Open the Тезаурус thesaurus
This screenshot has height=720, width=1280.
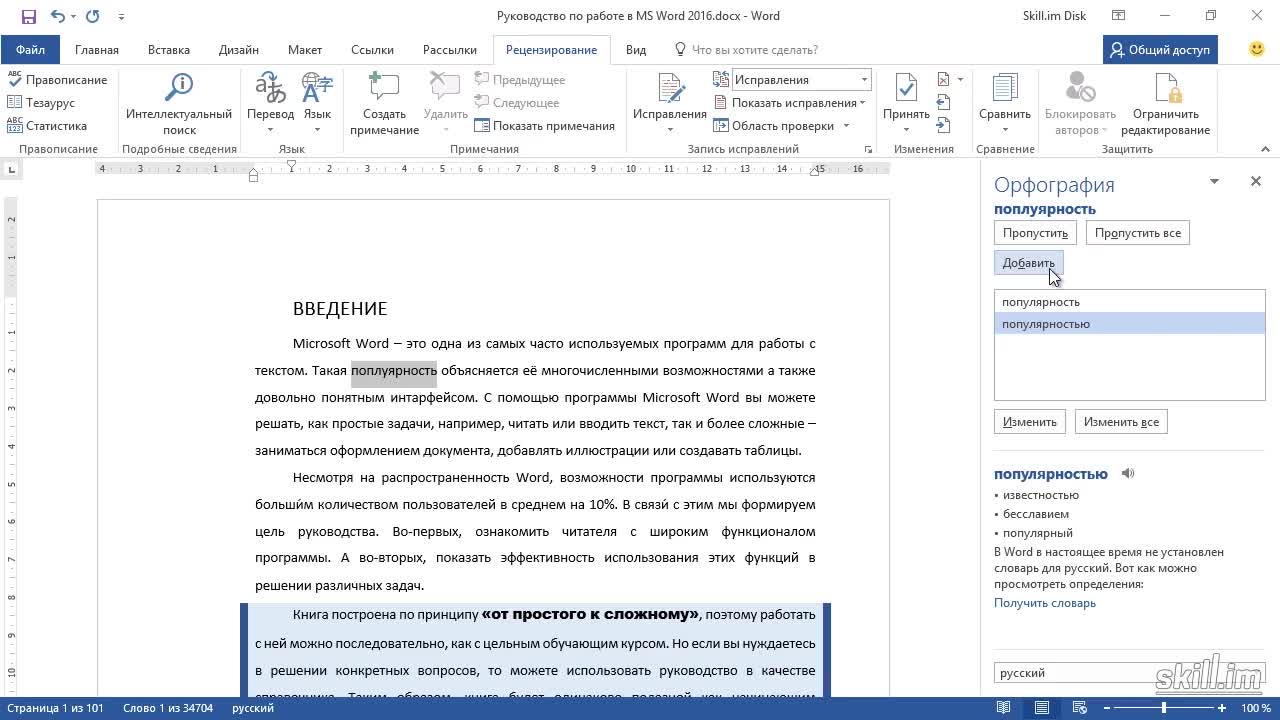41,103
